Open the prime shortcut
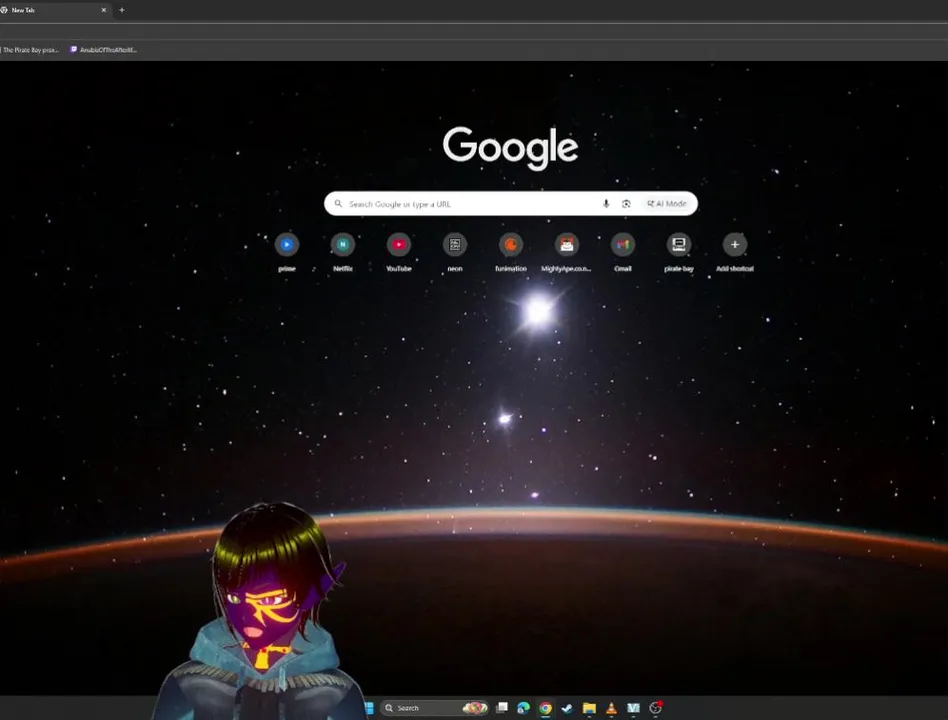 (x=287, y=245)
